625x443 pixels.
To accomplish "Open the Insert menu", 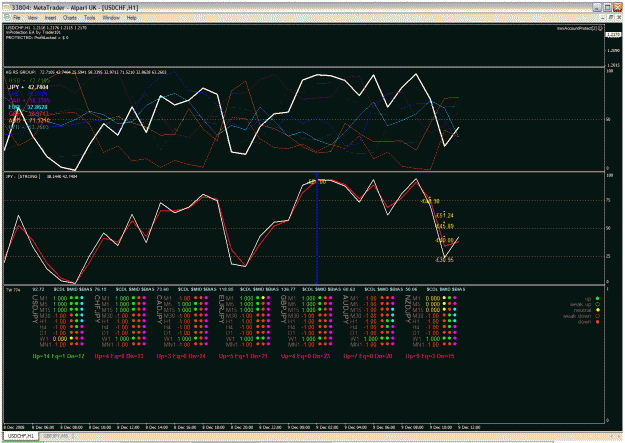I will click(x=50, y=18).
